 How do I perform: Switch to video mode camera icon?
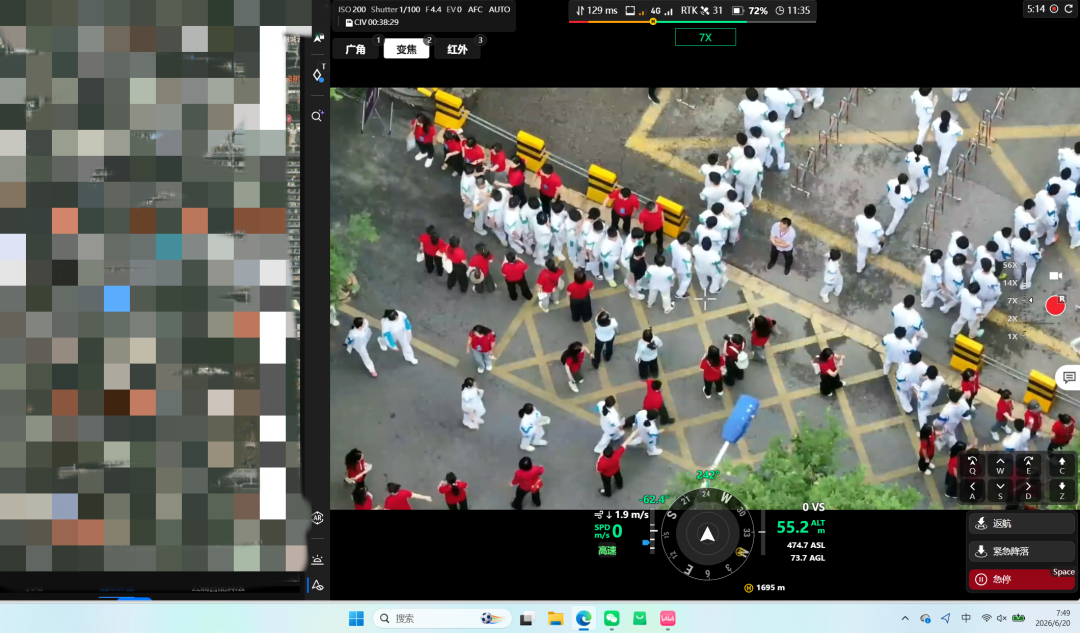point(1055,276)
